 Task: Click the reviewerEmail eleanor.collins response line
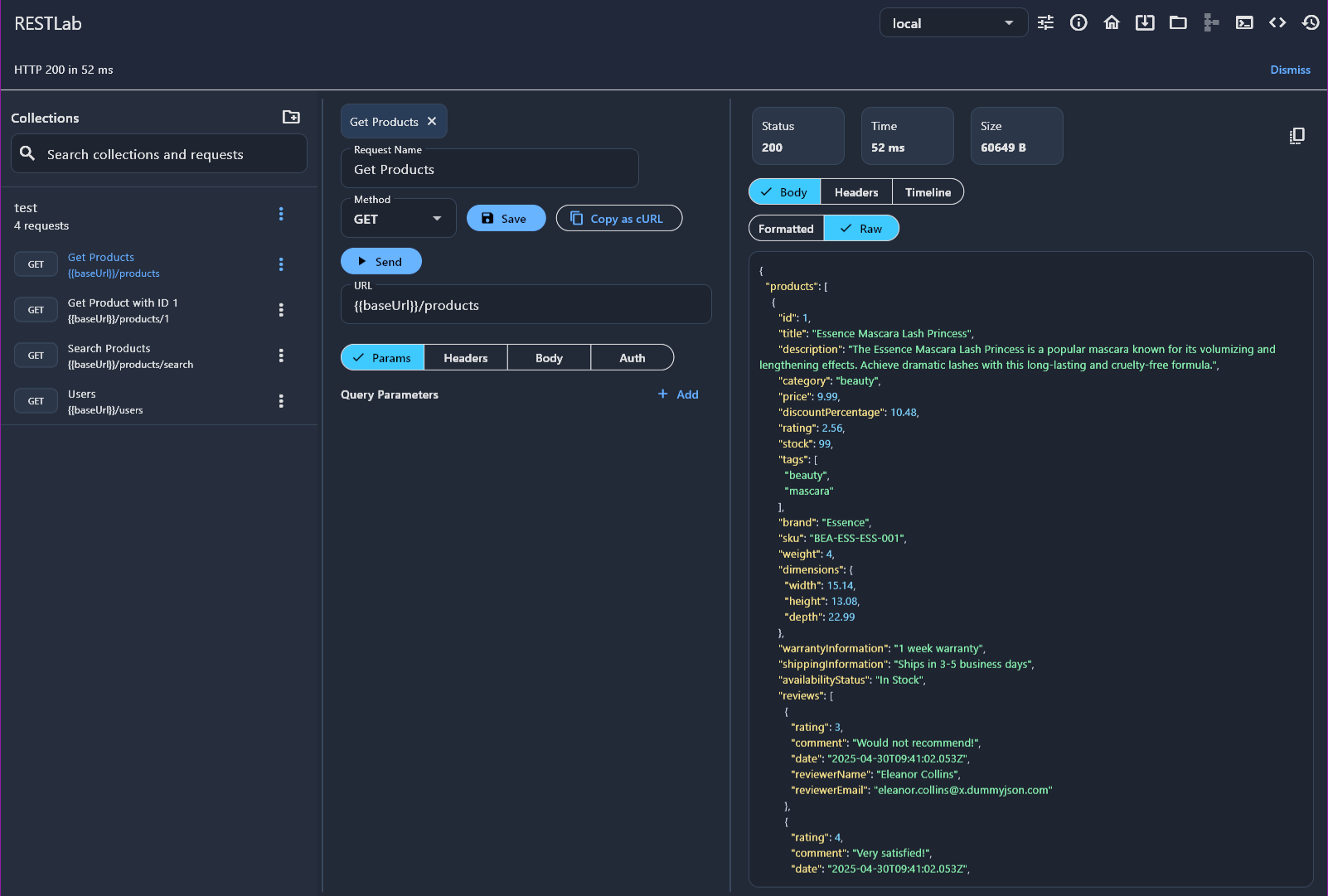[x=922, y=790]
